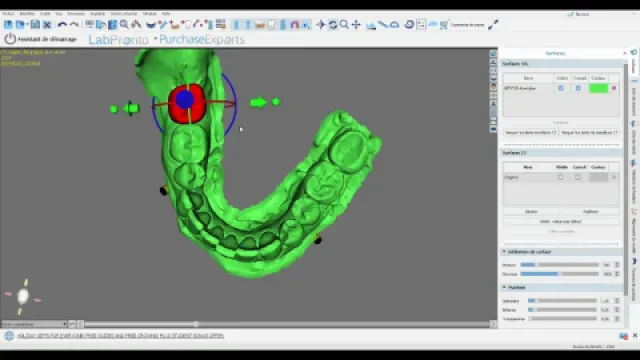Click the right button under the STL surfaces table
The width and height of the screenshot is (640, 360).
pyautogui.click(x=589, y=132)
